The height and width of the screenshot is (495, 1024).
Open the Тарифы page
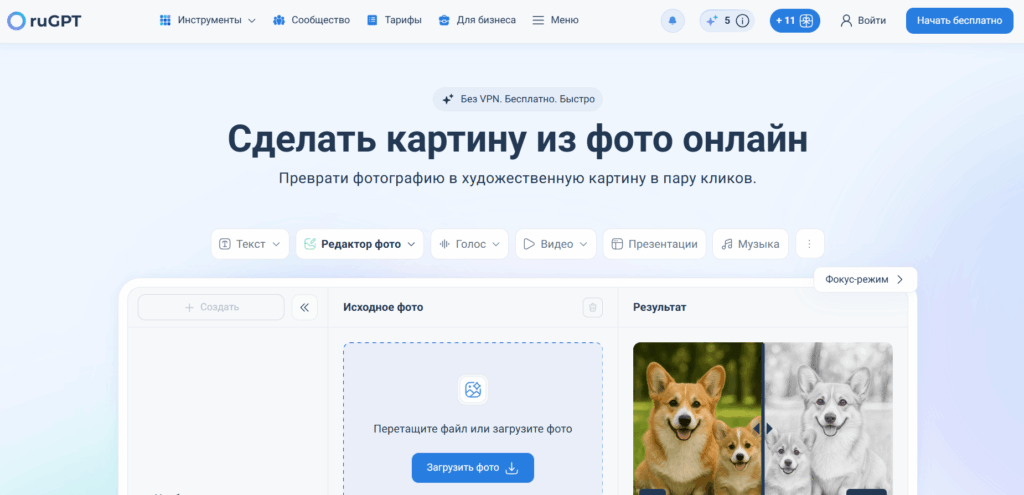point(394,20)
